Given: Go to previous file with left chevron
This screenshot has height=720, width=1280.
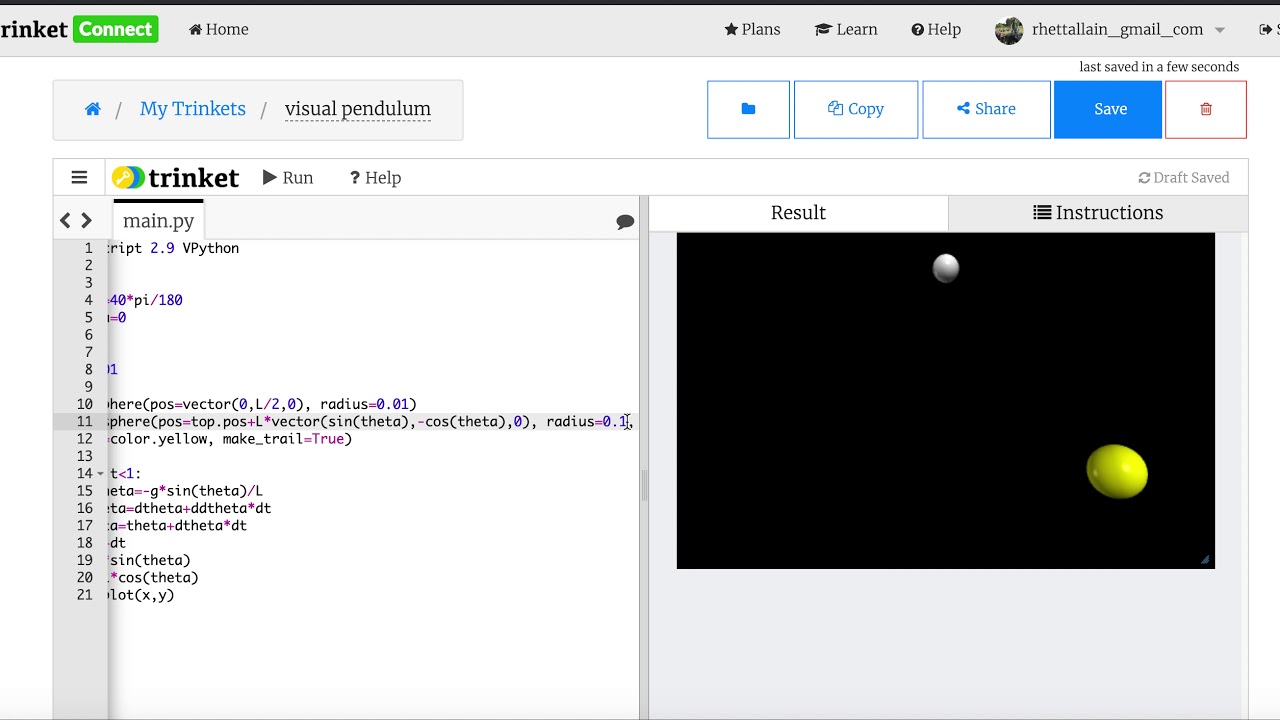Looking at the screenshot, I should click(66, 221).
